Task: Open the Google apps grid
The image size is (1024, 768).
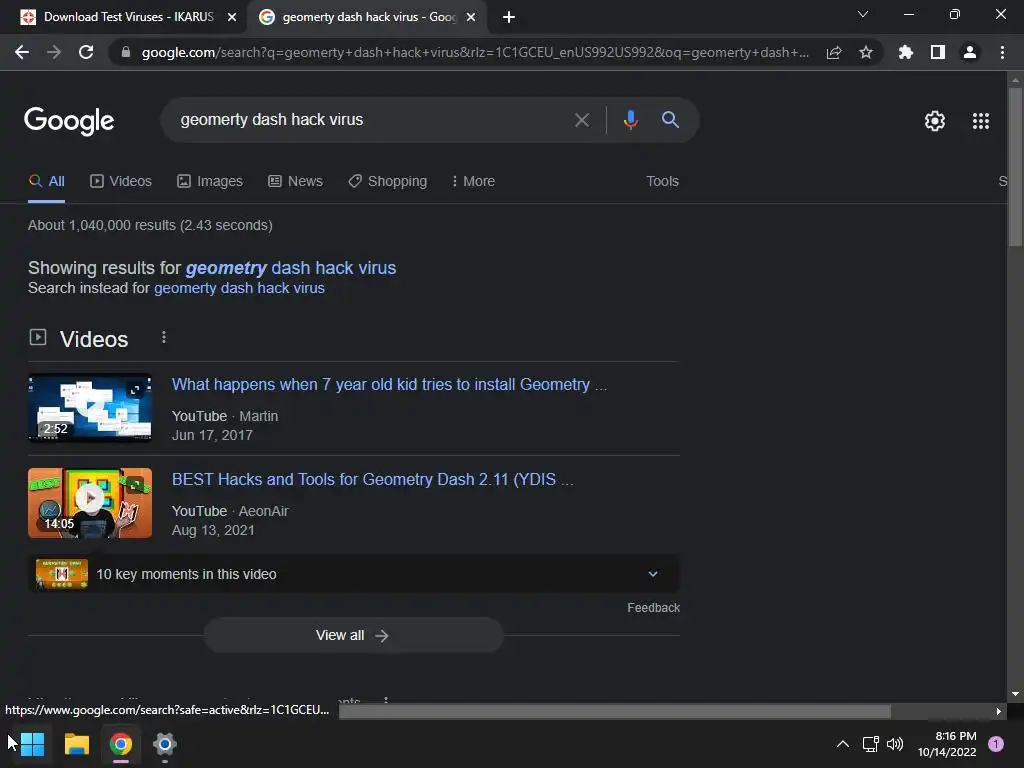Action: click(981, 121)
